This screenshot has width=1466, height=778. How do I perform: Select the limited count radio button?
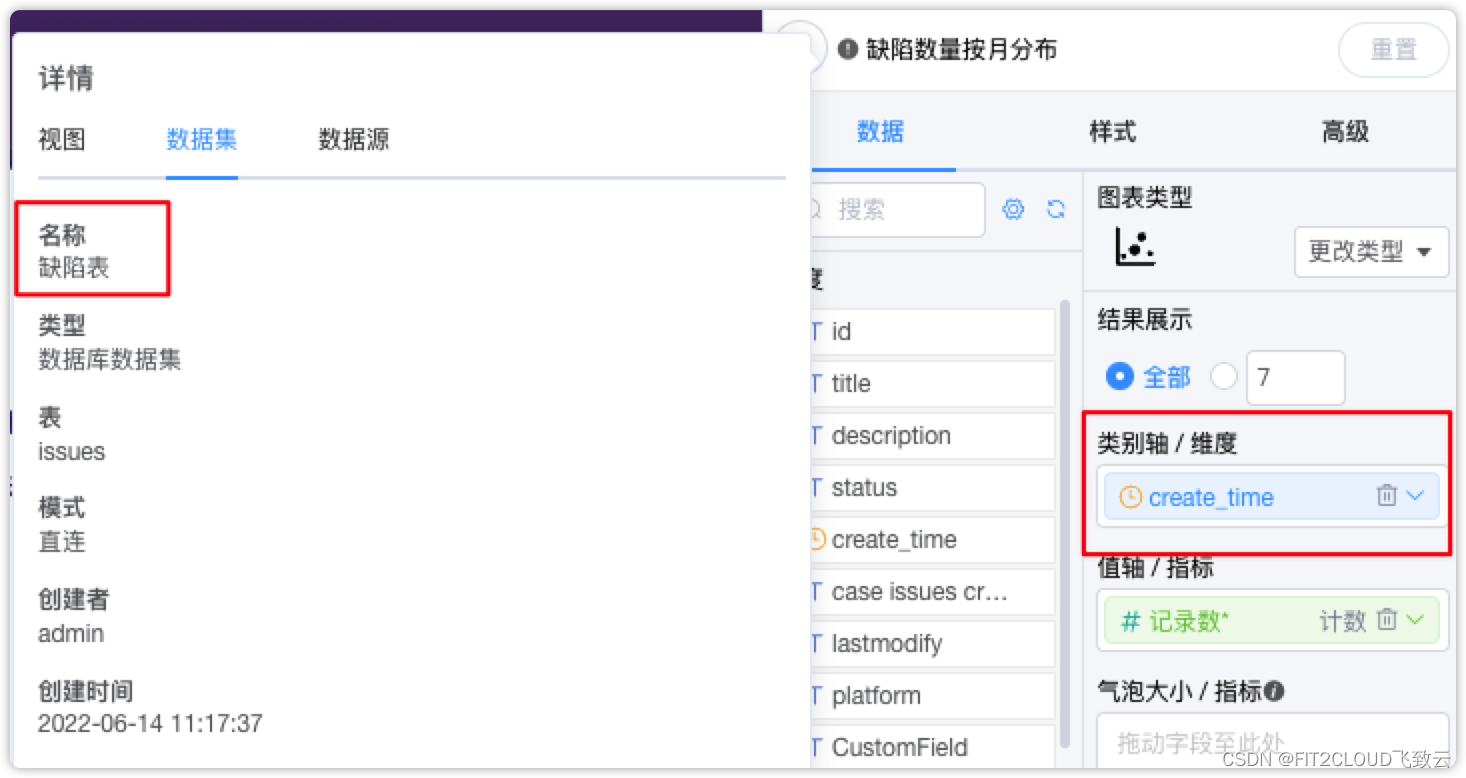[x=1224, y=377]
